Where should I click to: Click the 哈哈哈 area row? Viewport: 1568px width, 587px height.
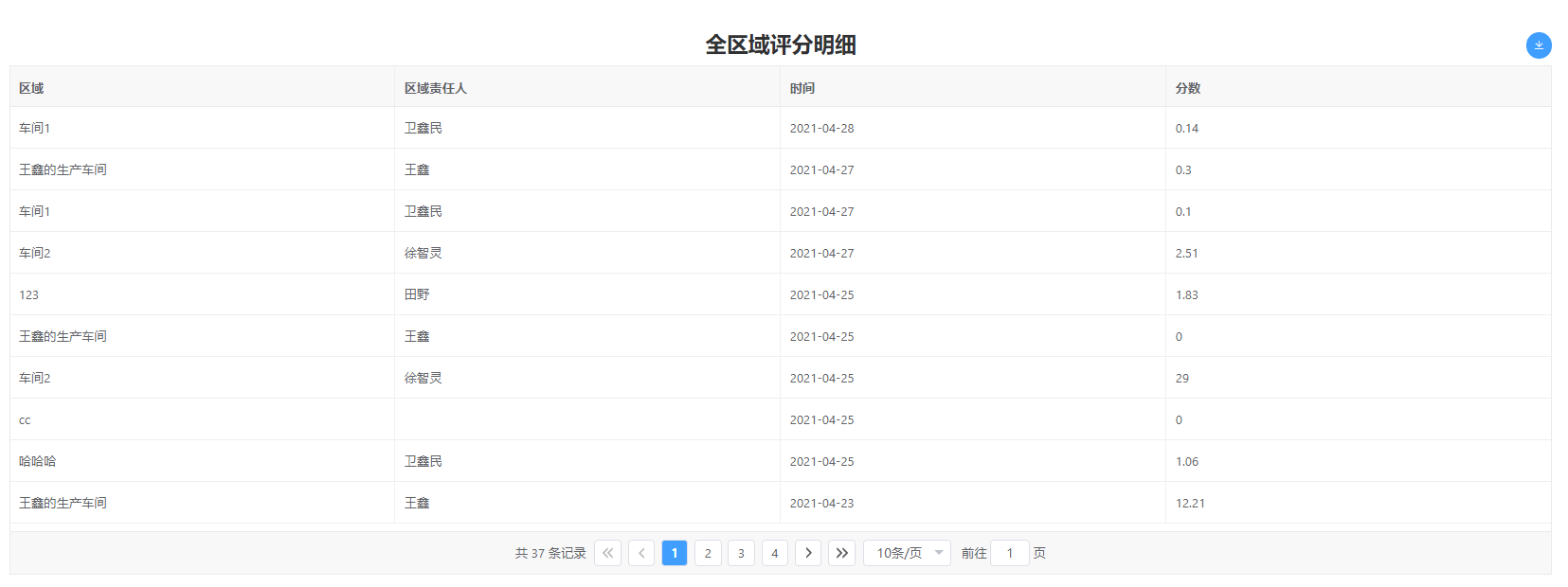[38, 461]
